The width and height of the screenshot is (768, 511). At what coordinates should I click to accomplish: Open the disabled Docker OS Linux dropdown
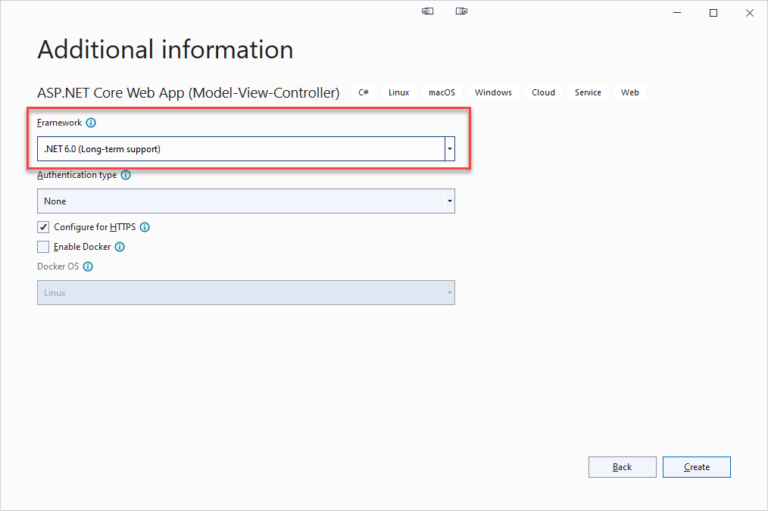[x=246, y=292]
